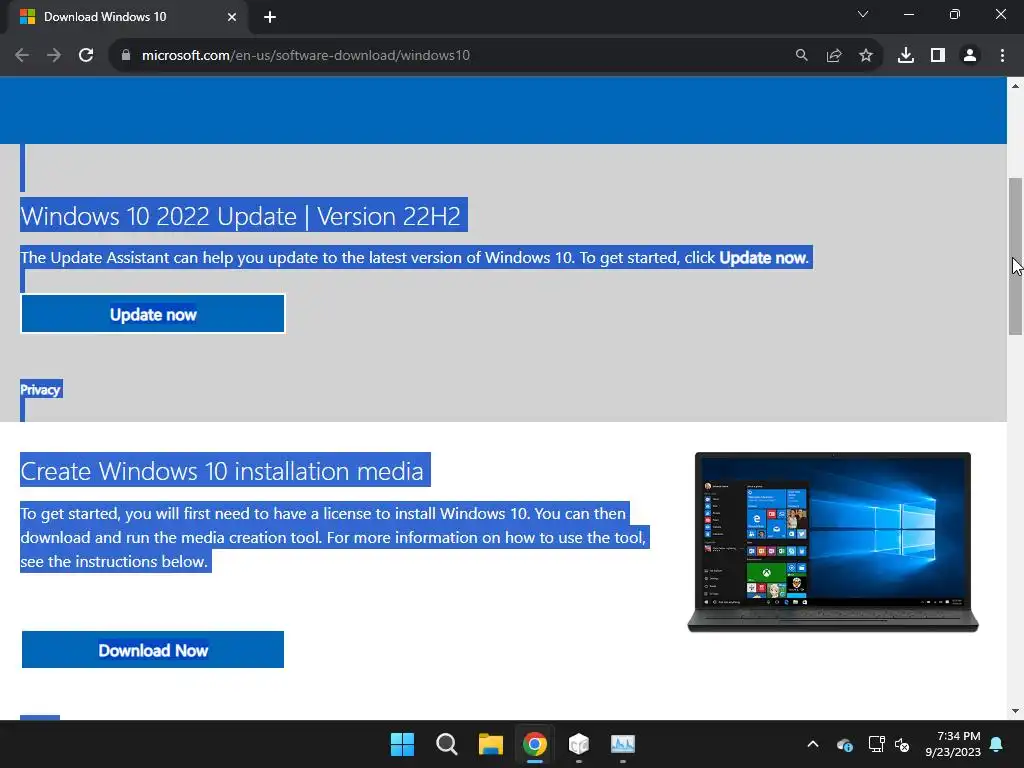
Task: Click the scrollbar up arrow
Action: click(x=1016, y=86)
